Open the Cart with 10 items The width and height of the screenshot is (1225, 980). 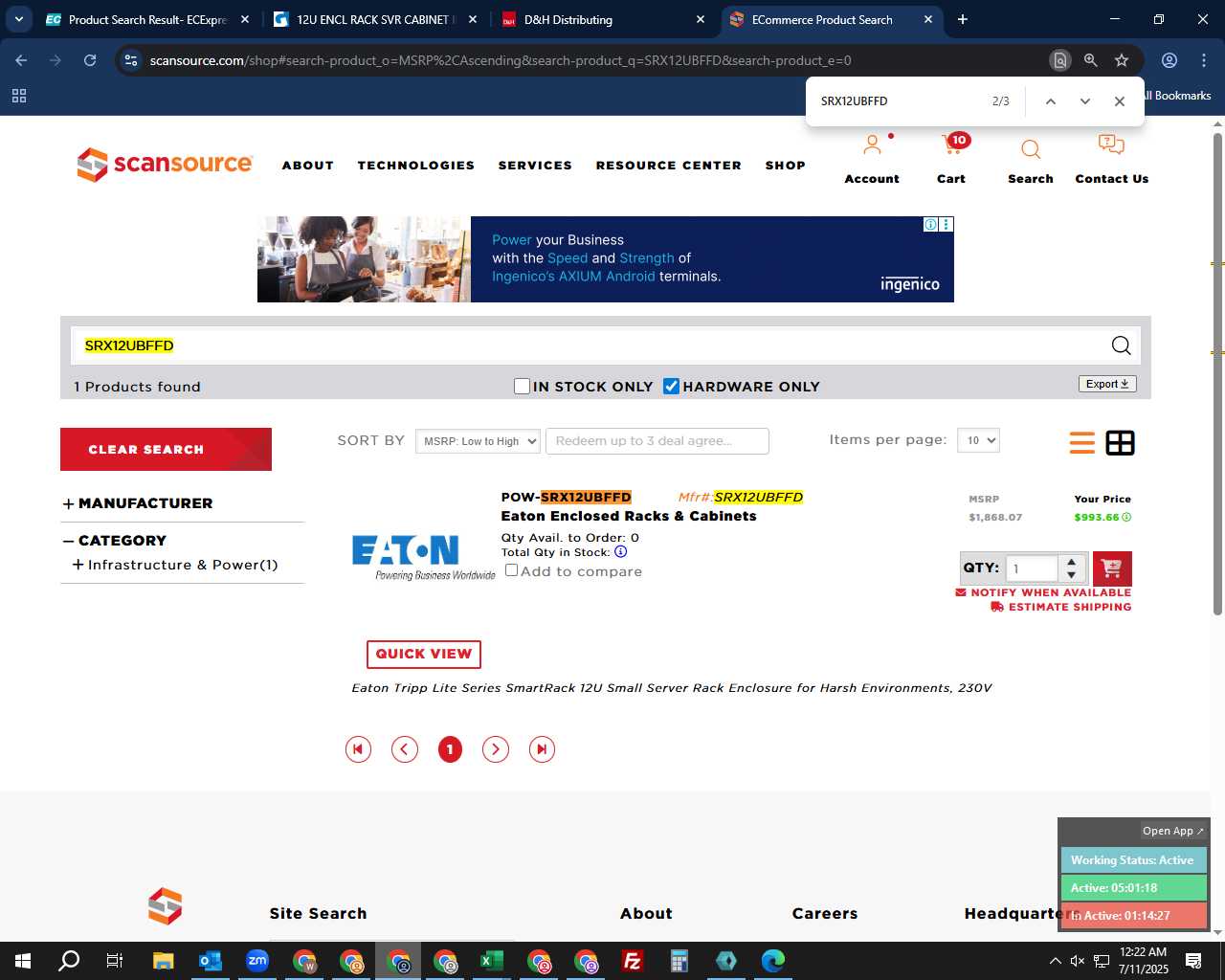pos(954,145)
